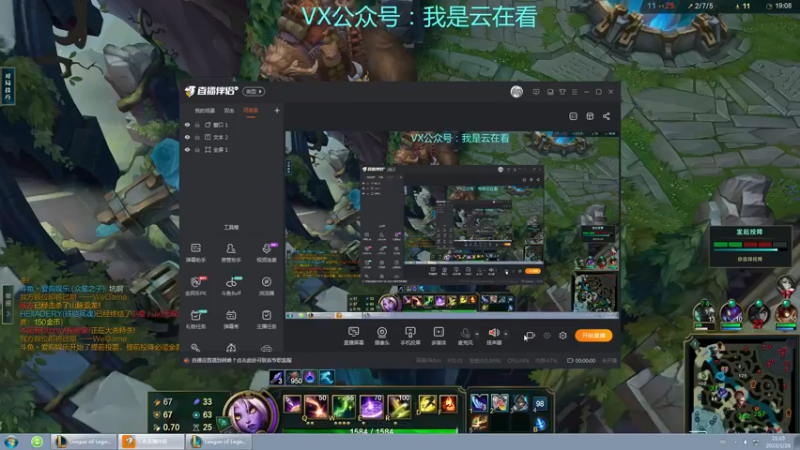Open the 主播任务 streamer task tool
The image size is (800, 450).
(x=266, y=319)
